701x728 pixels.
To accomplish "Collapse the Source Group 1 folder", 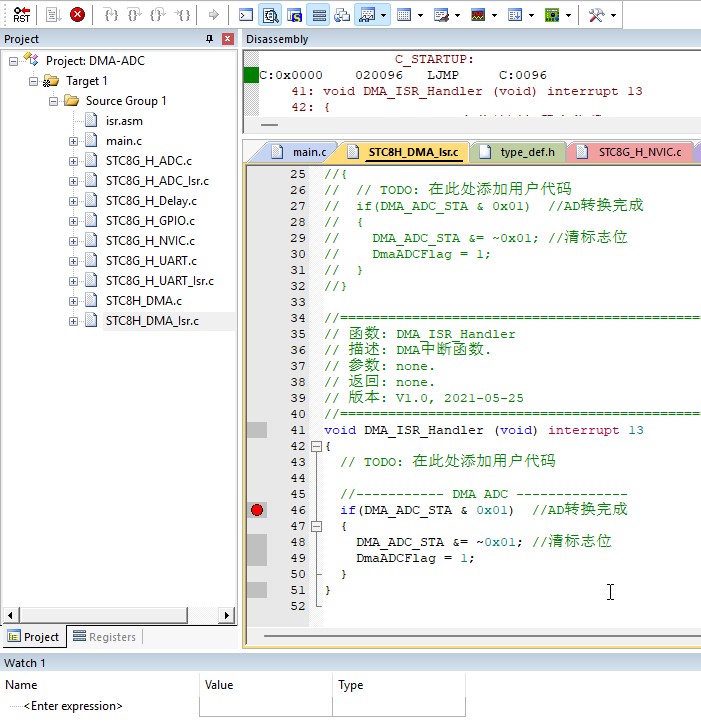I will (x=53, y=101).
